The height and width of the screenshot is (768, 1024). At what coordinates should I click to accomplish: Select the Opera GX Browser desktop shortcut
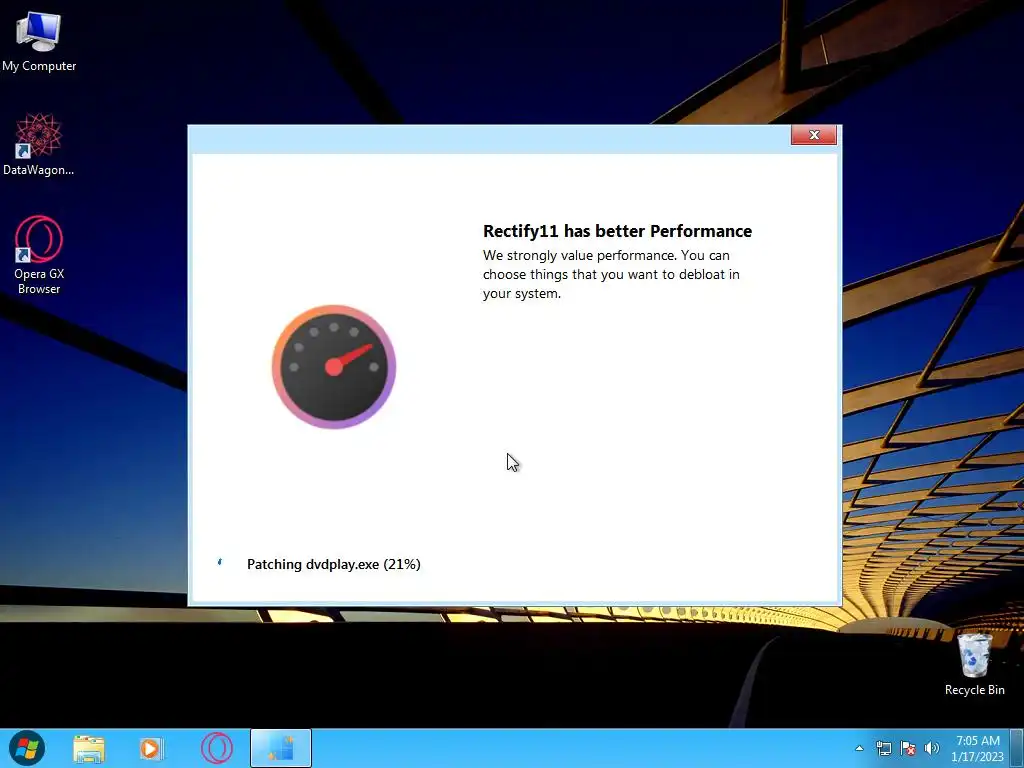click(39, 255)
